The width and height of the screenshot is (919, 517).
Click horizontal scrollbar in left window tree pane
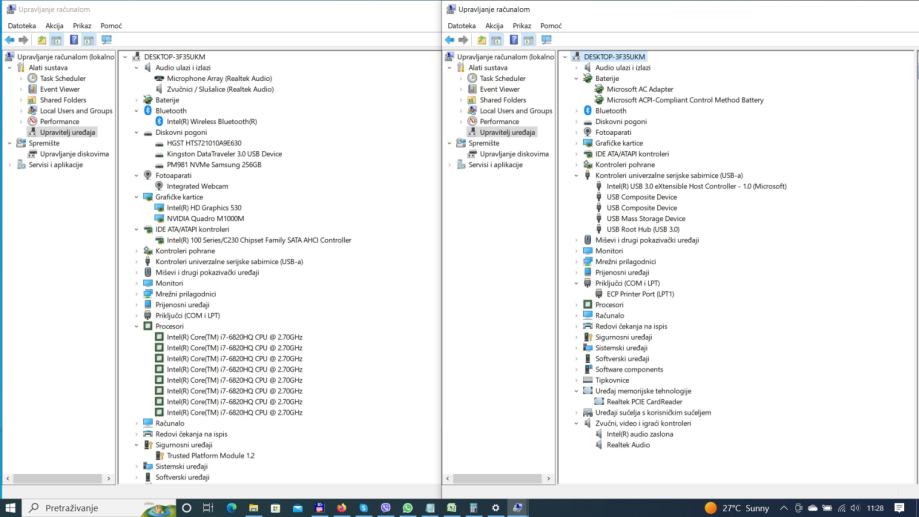(57, 478)
